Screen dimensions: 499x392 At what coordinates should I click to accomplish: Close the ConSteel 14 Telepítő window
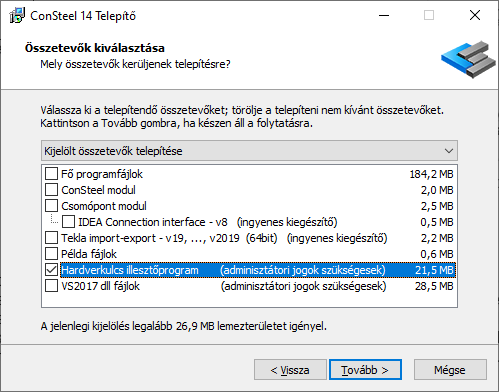point(475,15)
